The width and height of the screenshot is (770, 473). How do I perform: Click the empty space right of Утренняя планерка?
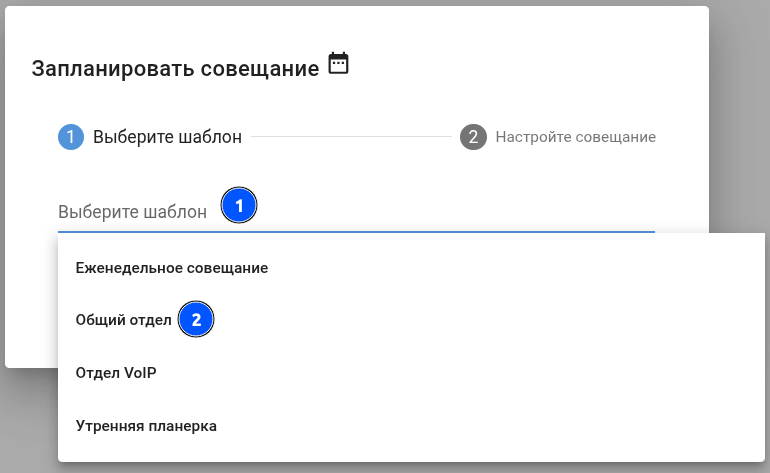[500, 426]
